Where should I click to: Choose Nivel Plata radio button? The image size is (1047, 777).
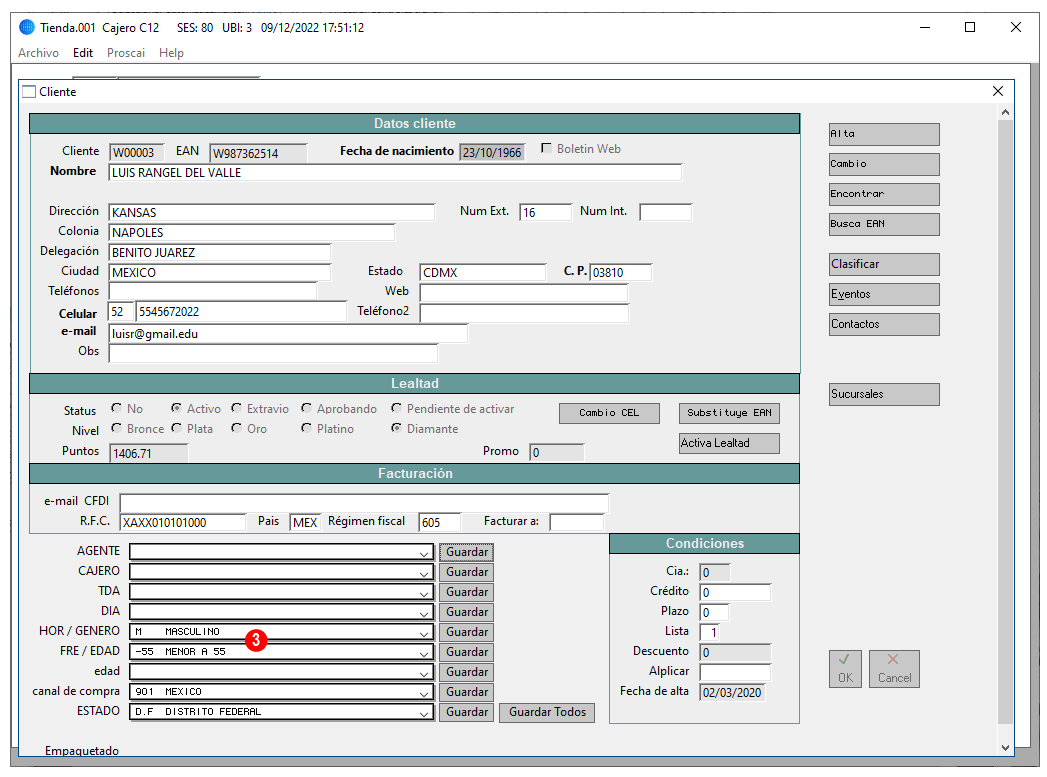tap(176, 428)
